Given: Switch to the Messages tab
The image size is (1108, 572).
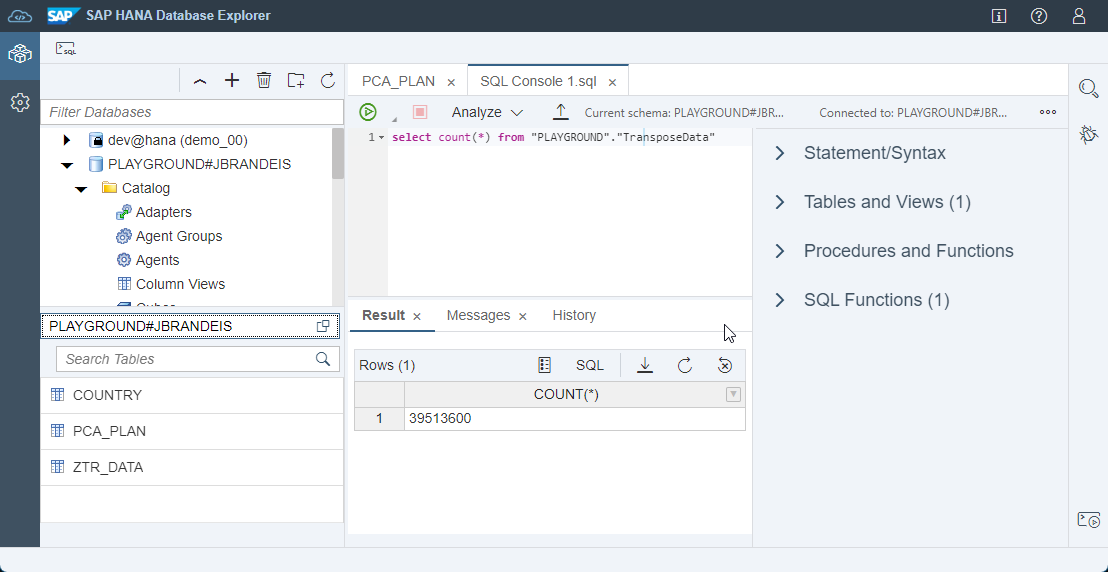Looking at the screenshot, I should [478, 315].
